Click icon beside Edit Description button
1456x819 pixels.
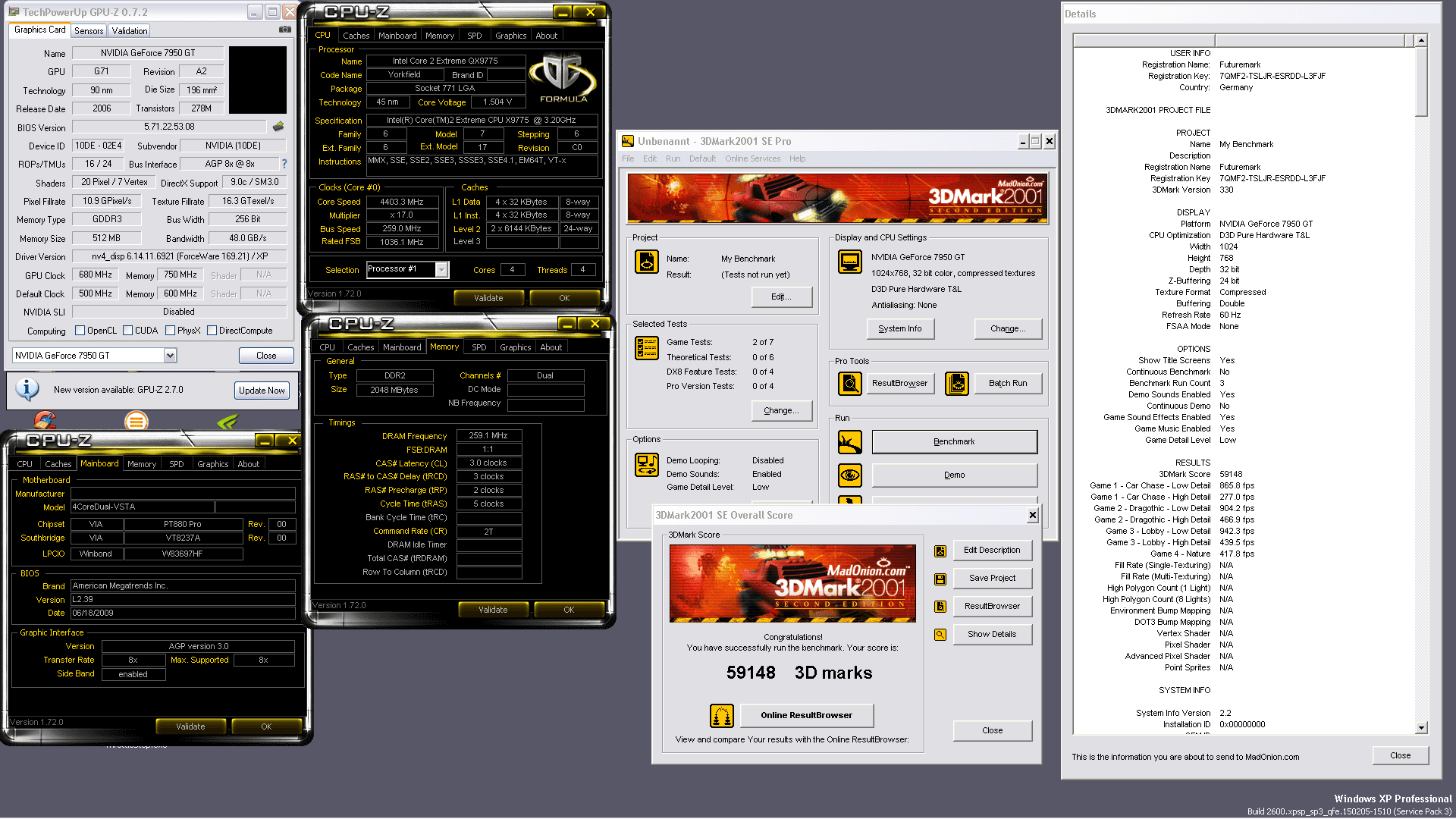pos(940,551)
